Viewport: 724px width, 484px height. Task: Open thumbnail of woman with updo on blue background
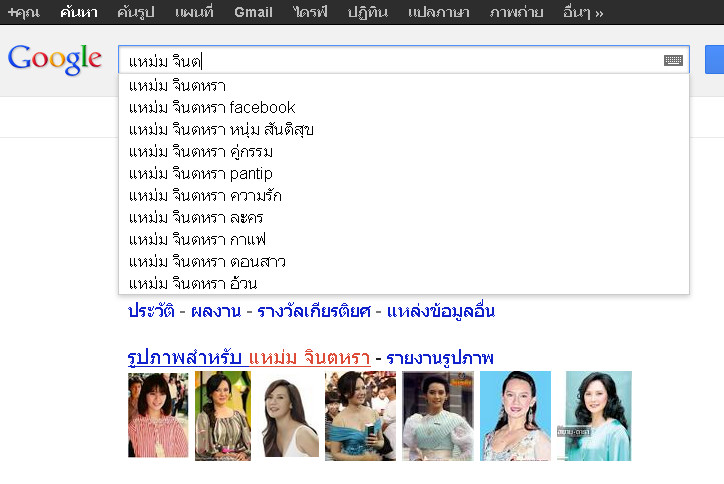[x=515, y=416]
